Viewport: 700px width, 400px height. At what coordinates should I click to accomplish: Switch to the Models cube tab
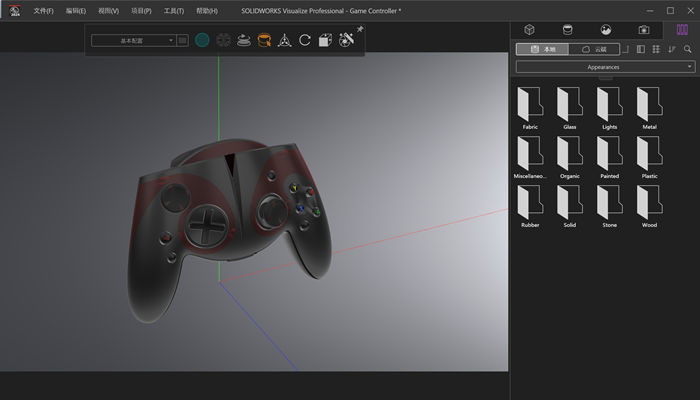529,30
